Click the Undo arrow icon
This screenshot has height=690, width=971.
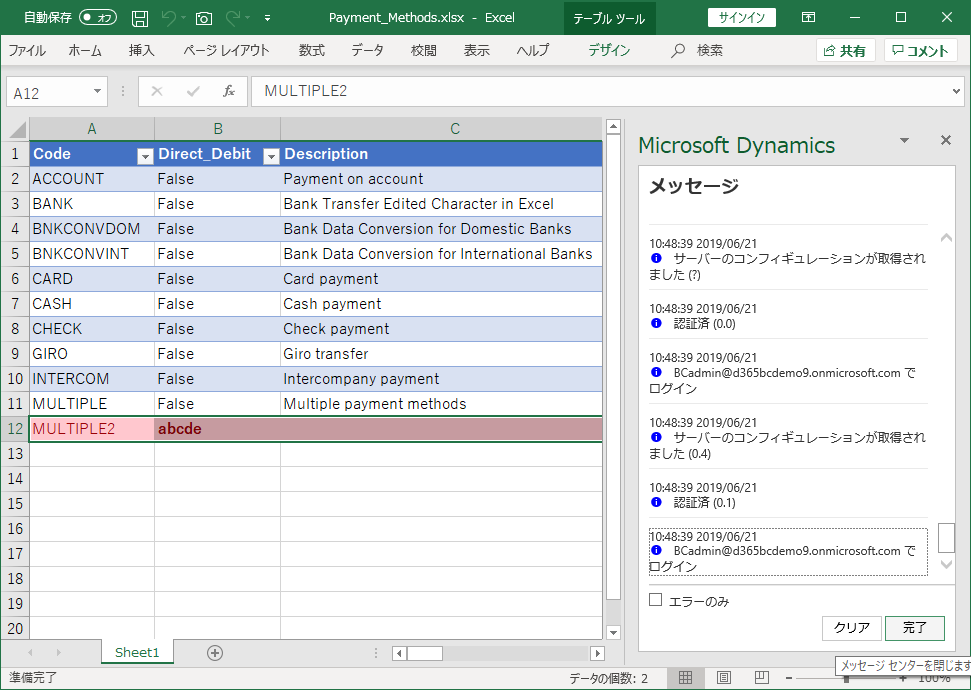click(x=169, y=18)
